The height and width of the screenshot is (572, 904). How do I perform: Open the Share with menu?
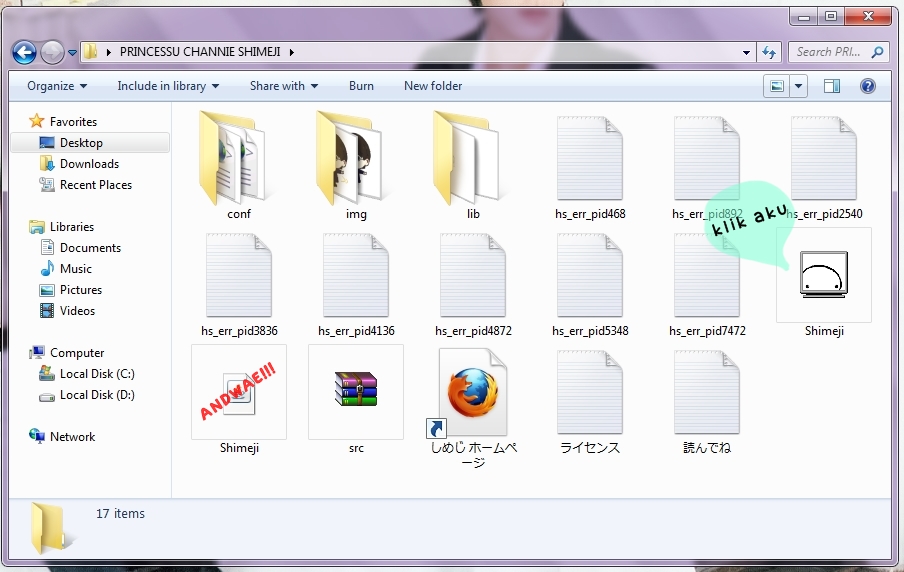click(x=284, y=86)
